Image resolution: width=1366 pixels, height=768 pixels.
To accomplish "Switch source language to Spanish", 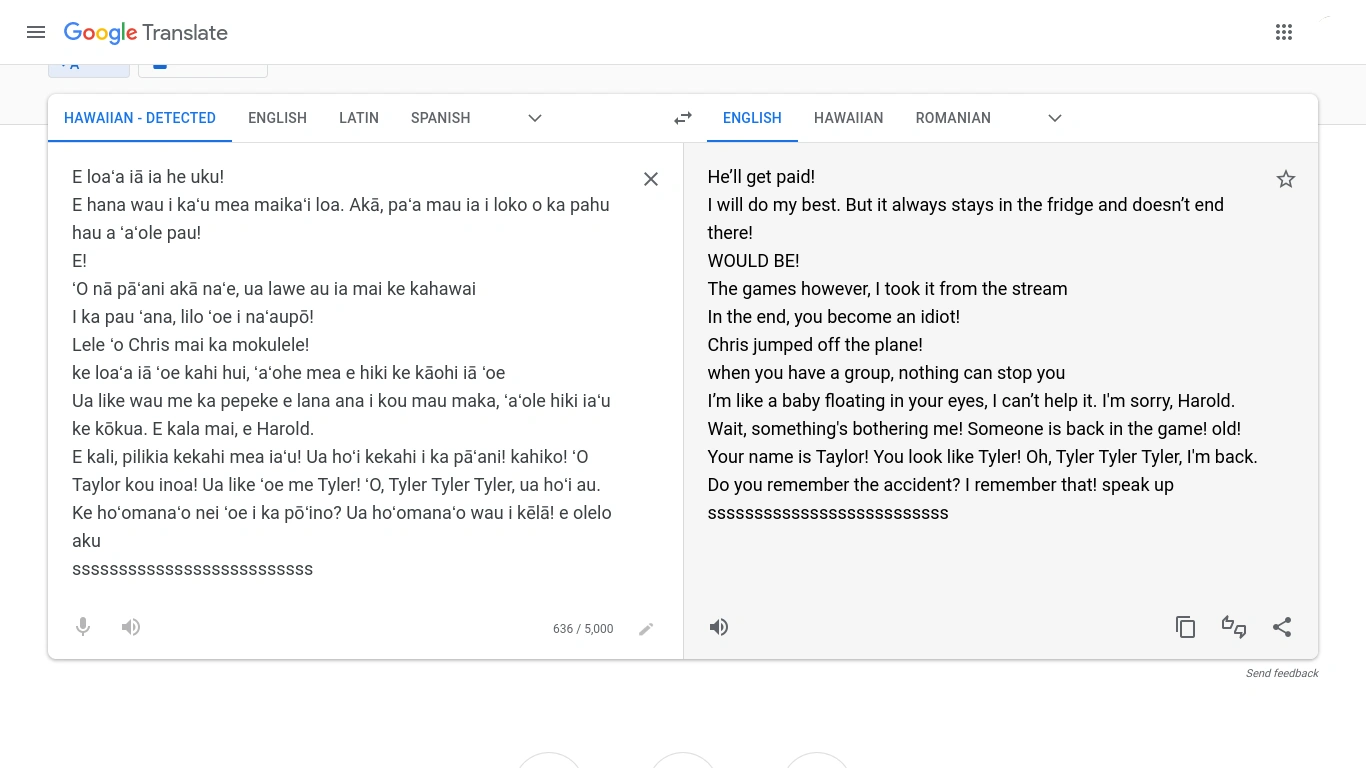I will [x=440, y=118].
